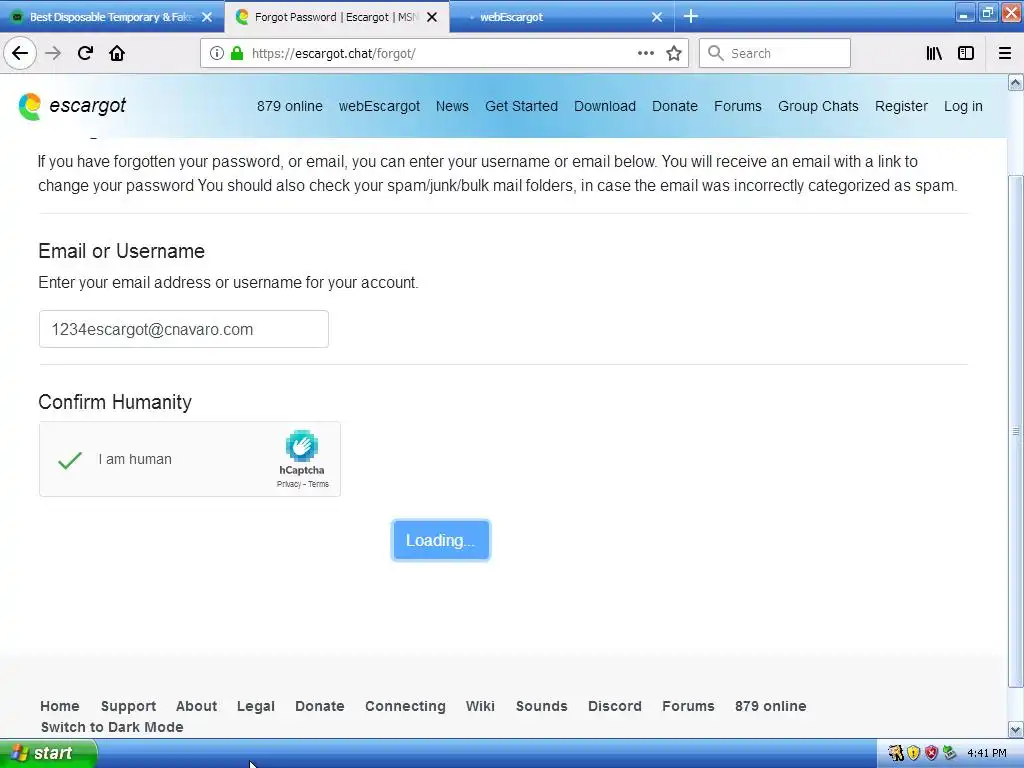Open the Register link

click(x=901, y=106)
